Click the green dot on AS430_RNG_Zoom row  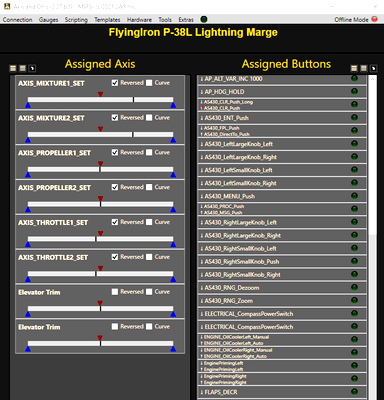tap(354, 300)
